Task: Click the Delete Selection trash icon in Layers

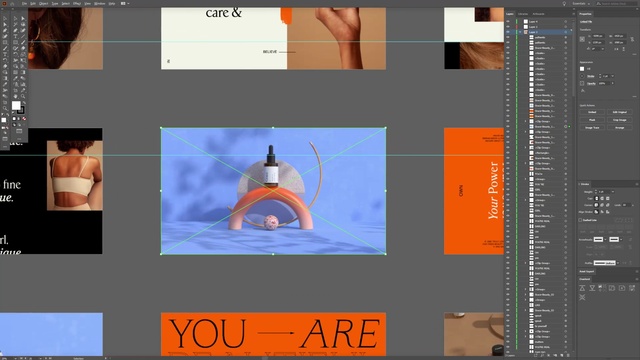Action: point(568,356)
